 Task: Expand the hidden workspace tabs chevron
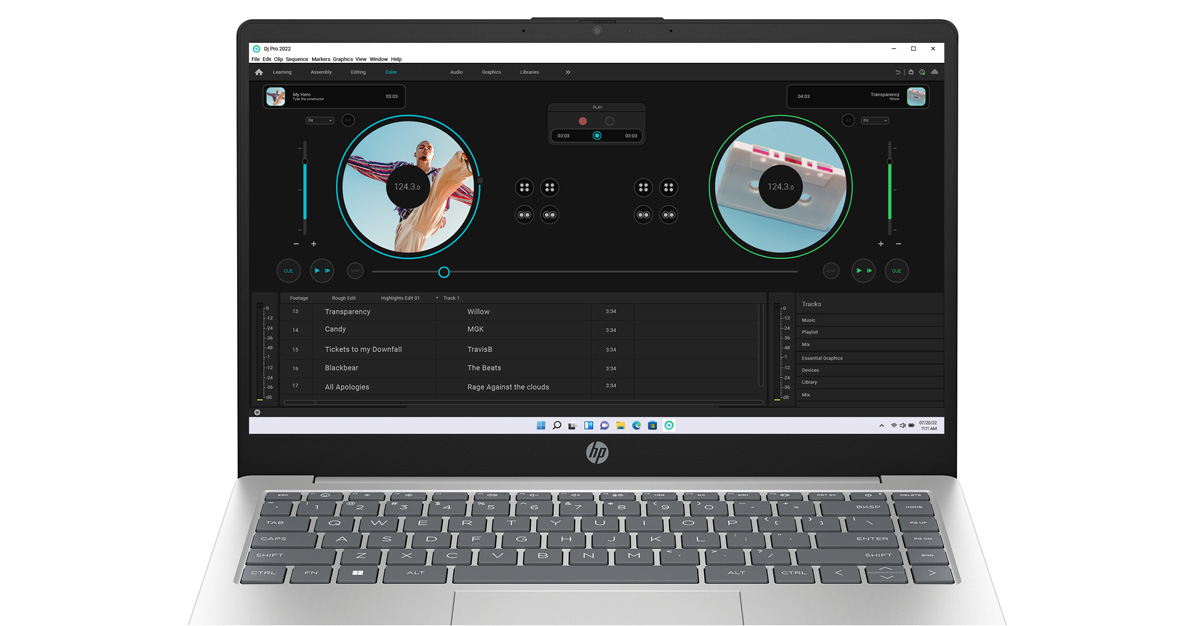(x=567, y=72)
